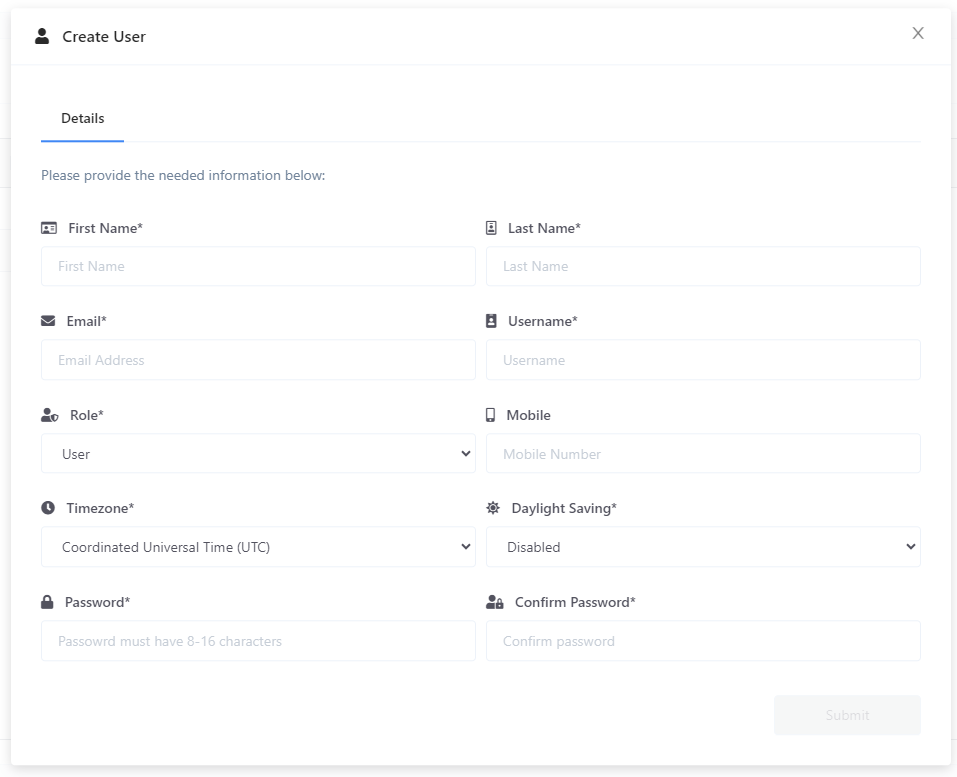Click the padlock icon beside Password label
This screenshot has width=957, height=777.
pos(47,602)
